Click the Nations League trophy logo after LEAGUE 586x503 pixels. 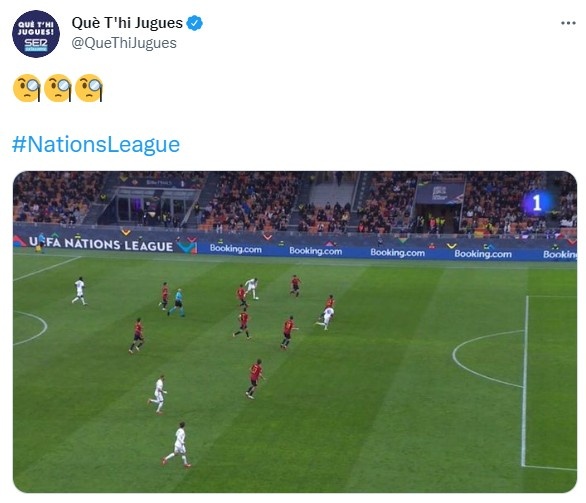tap(187, 245)
